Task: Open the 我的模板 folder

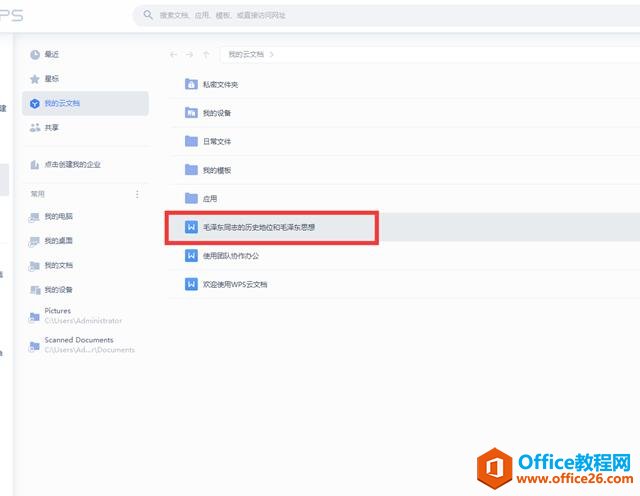Action: tap(404, 170)
